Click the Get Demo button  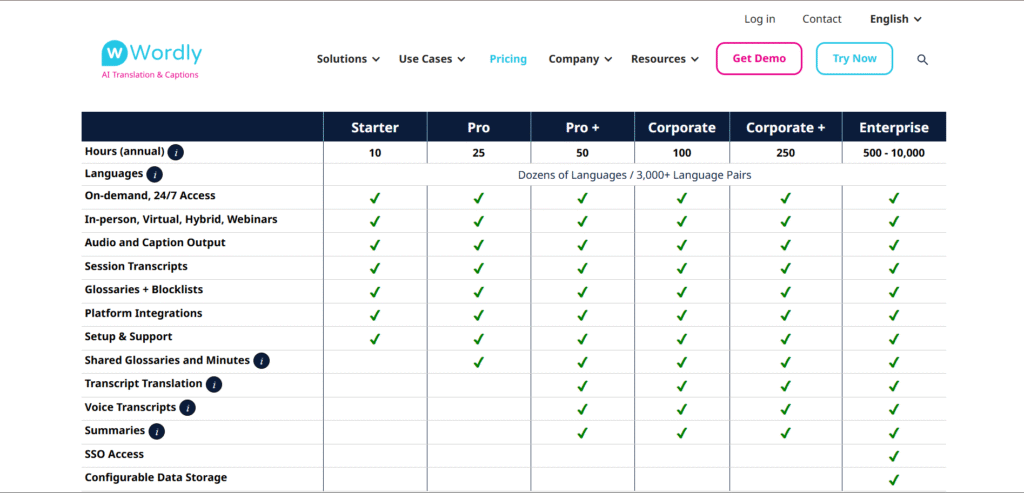tap(758, 59)
